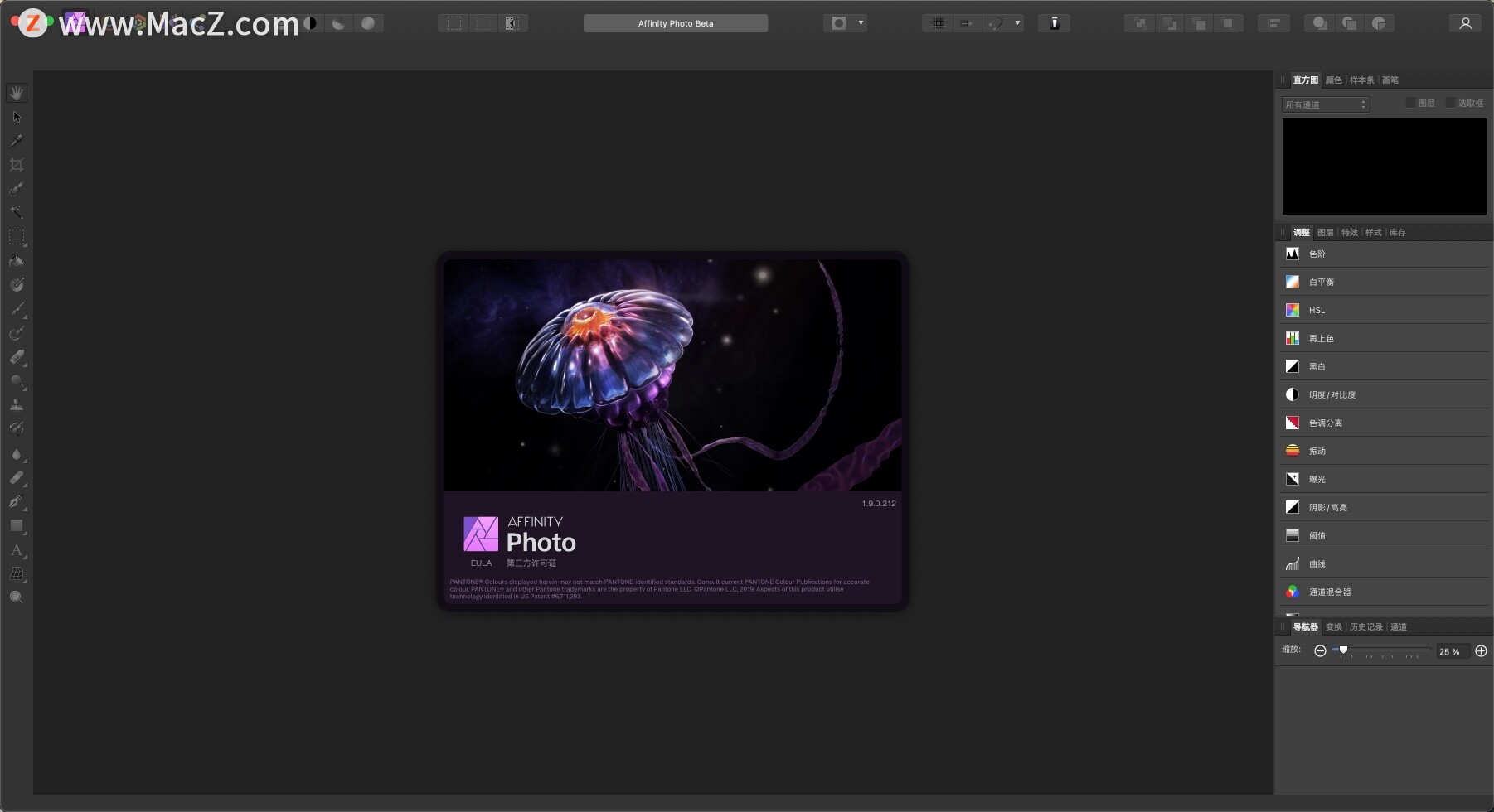This screenshot has height=812, width=1494.
Task: Add a 白平衡 white balance adjustment
Action: (1385, 283)
